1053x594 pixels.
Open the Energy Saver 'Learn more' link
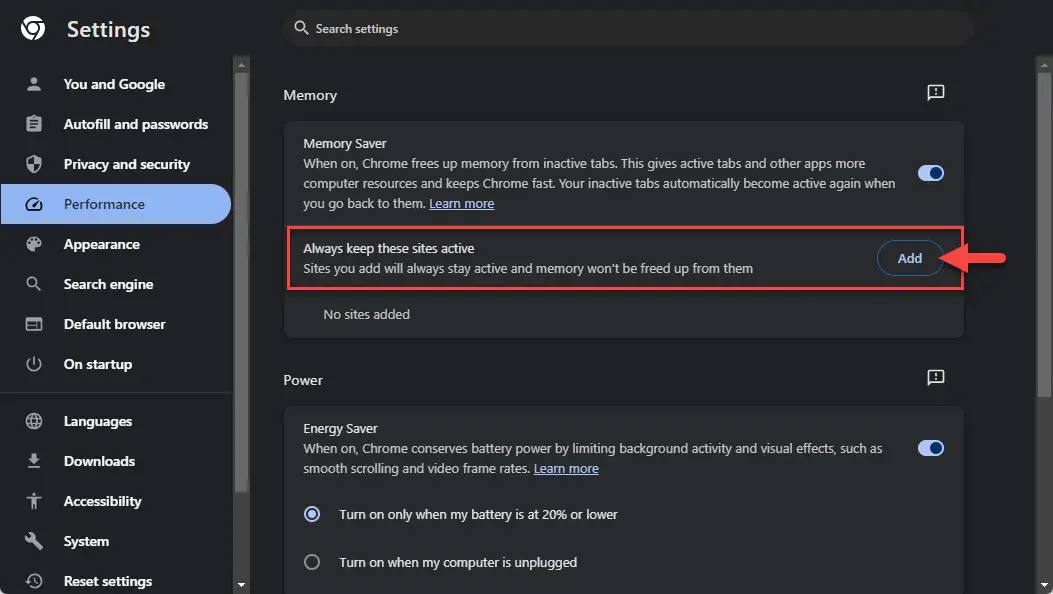click(566, 467)
